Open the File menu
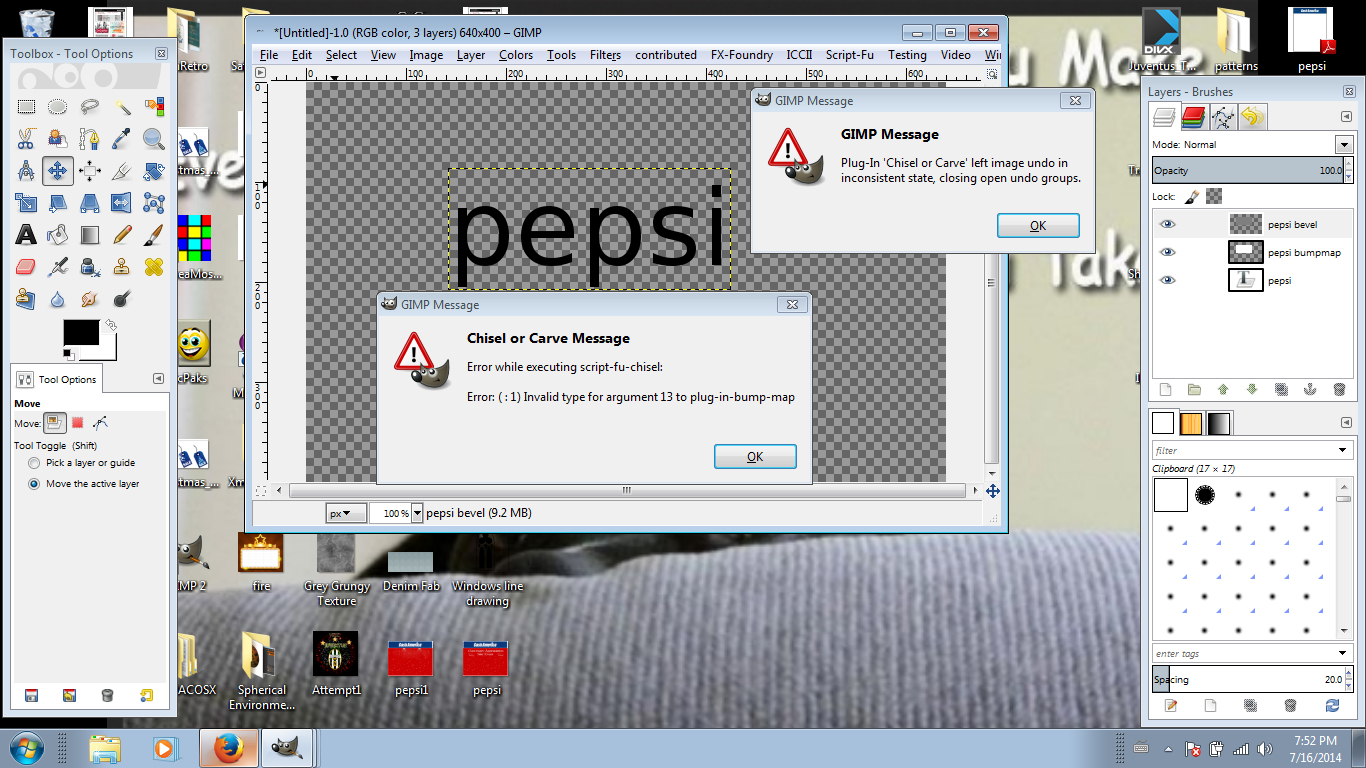 point(269,55)
